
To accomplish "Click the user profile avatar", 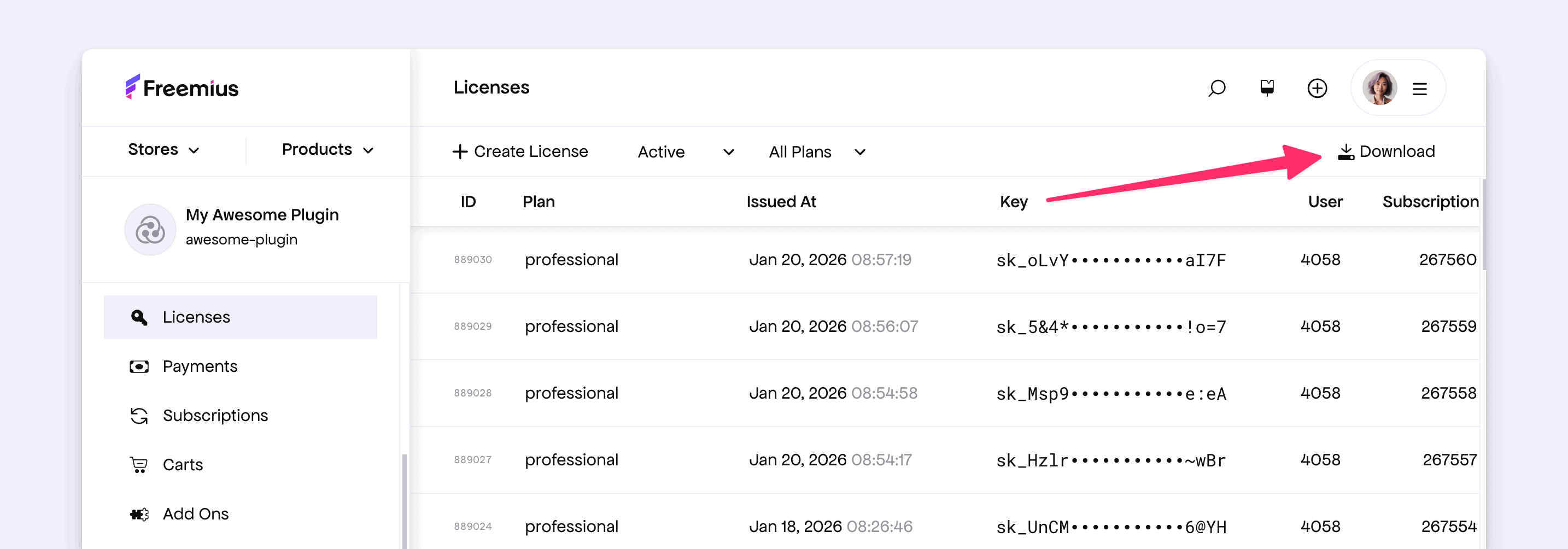I will (x=1379, y=88).
